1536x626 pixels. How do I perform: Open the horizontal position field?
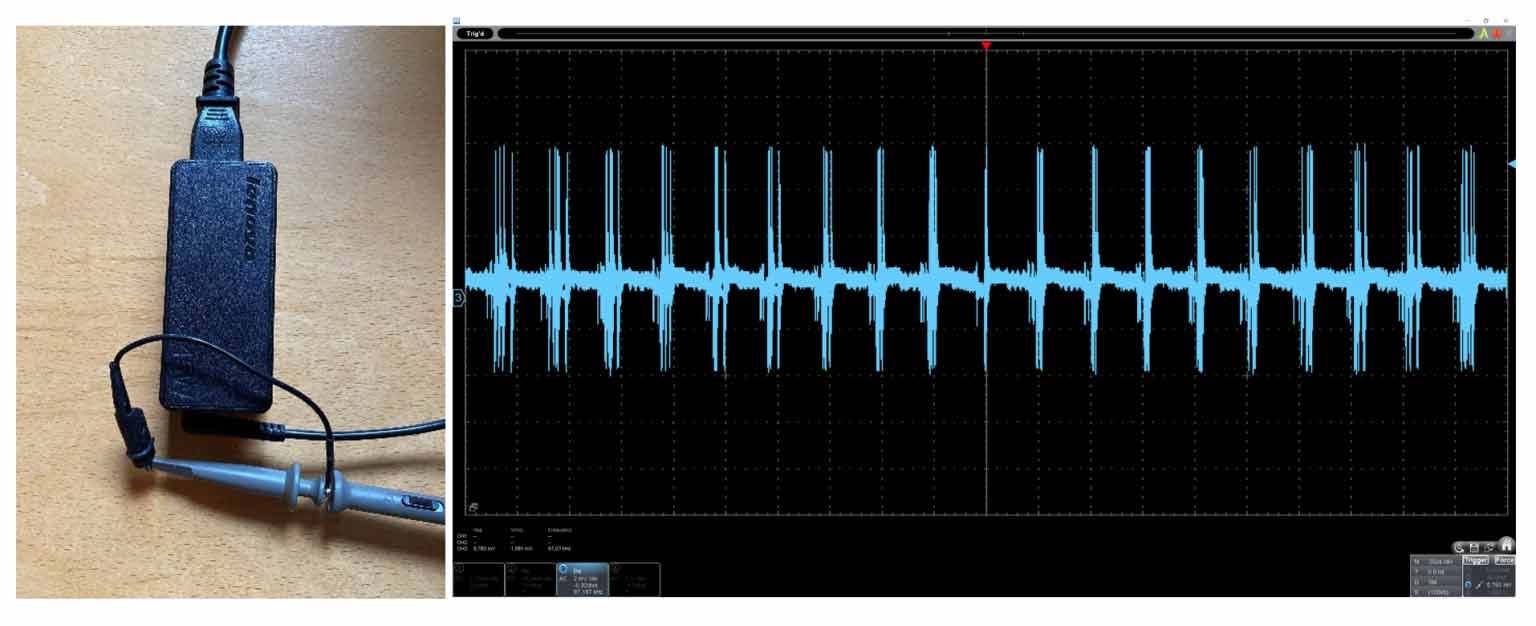pyautogui.click(x=1436, y=572)
